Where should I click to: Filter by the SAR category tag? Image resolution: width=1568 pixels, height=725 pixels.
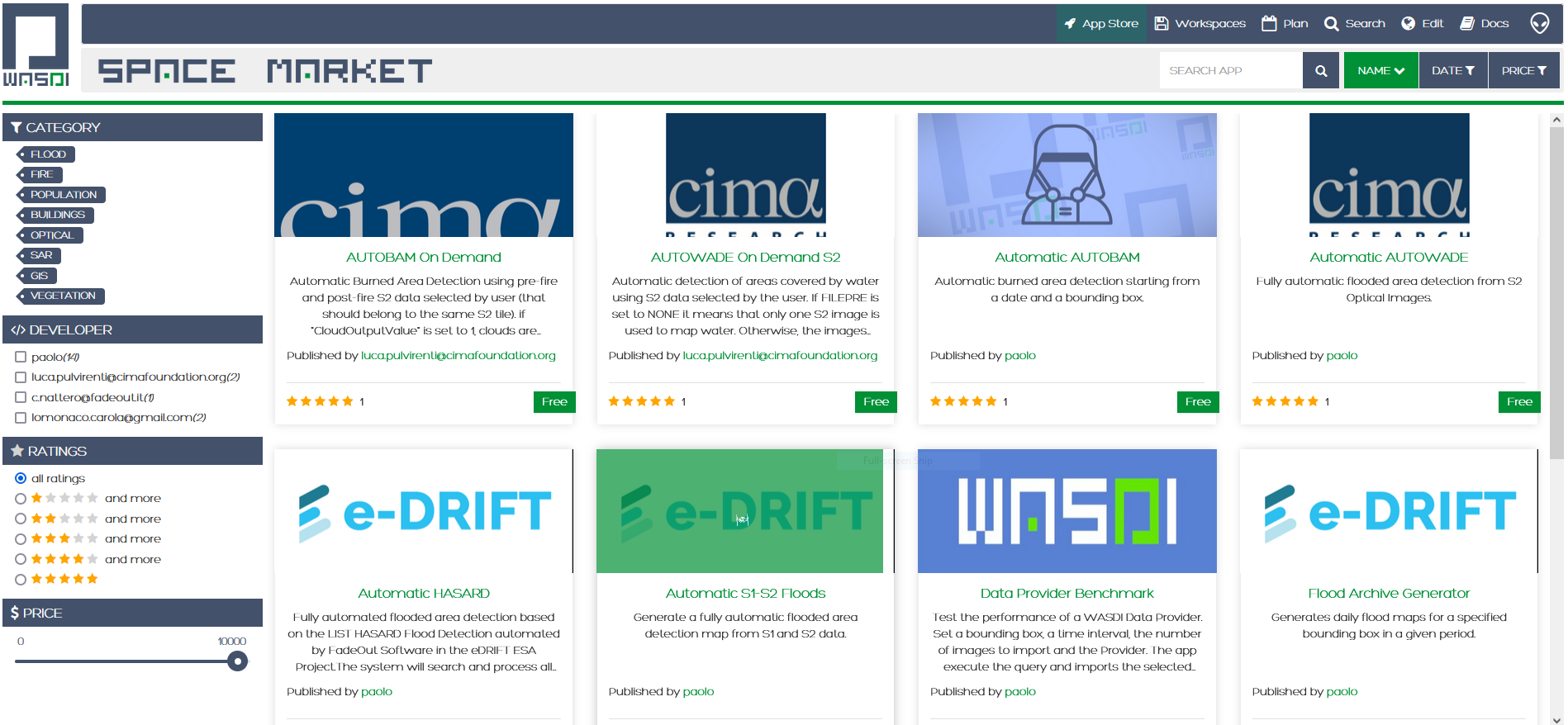[39, 255]
